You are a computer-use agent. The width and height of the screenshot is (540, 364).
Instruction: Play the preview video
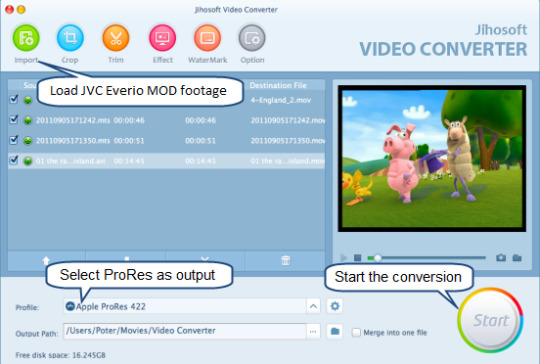pyautogui.click(x=343, y=258)
